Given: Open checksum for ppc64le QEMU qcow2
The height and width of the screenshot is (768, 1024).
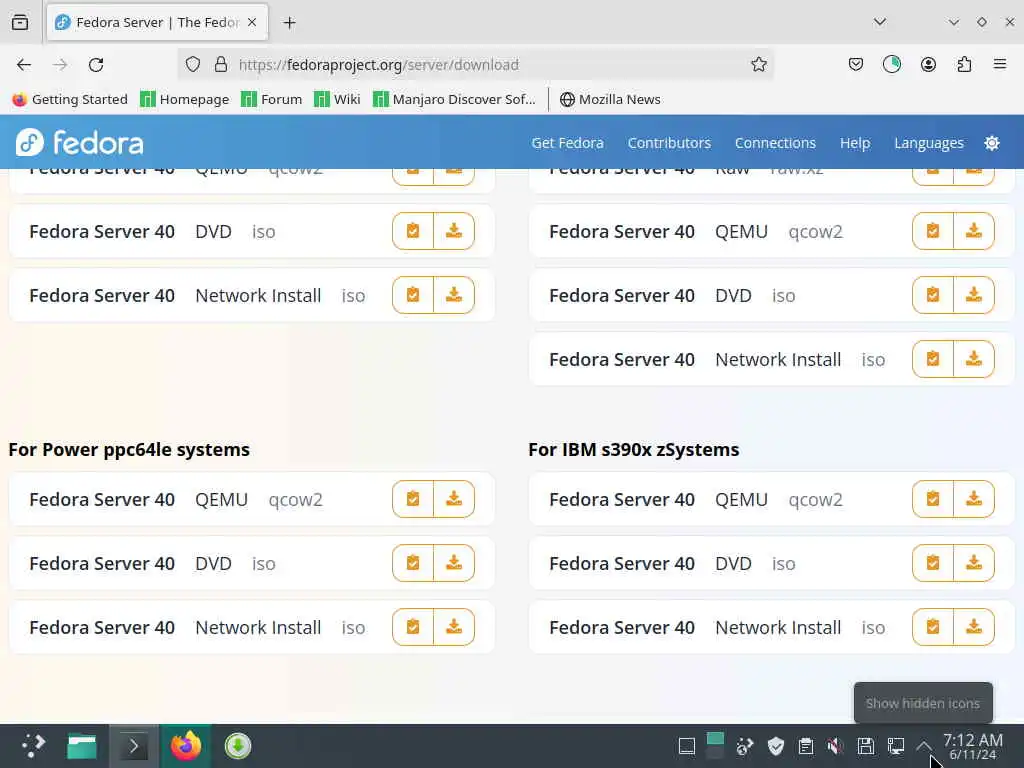Looking at the screenshot, I should (413, 499).
